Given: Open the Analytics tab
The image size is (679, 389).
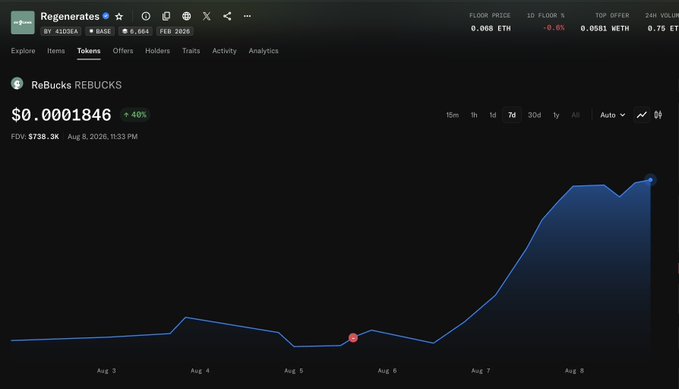Looking at the screenshot, I should pyautogui.click(x=263, y=51).
